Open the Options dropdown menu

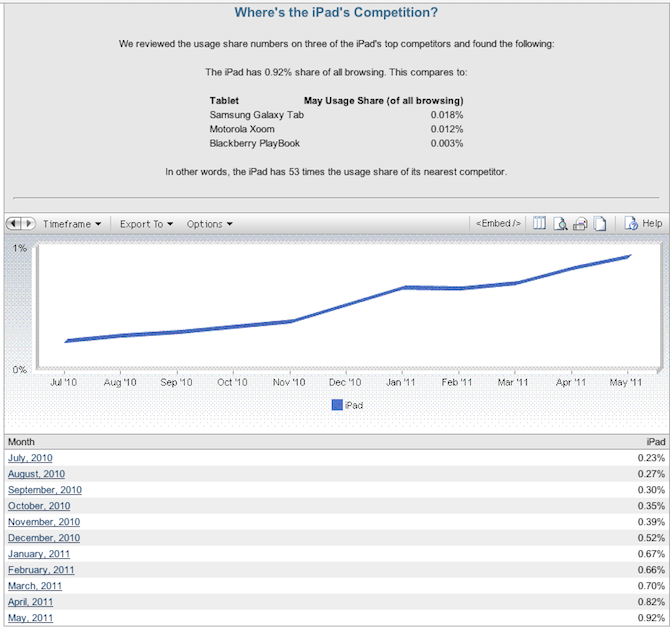coord(209,224)
